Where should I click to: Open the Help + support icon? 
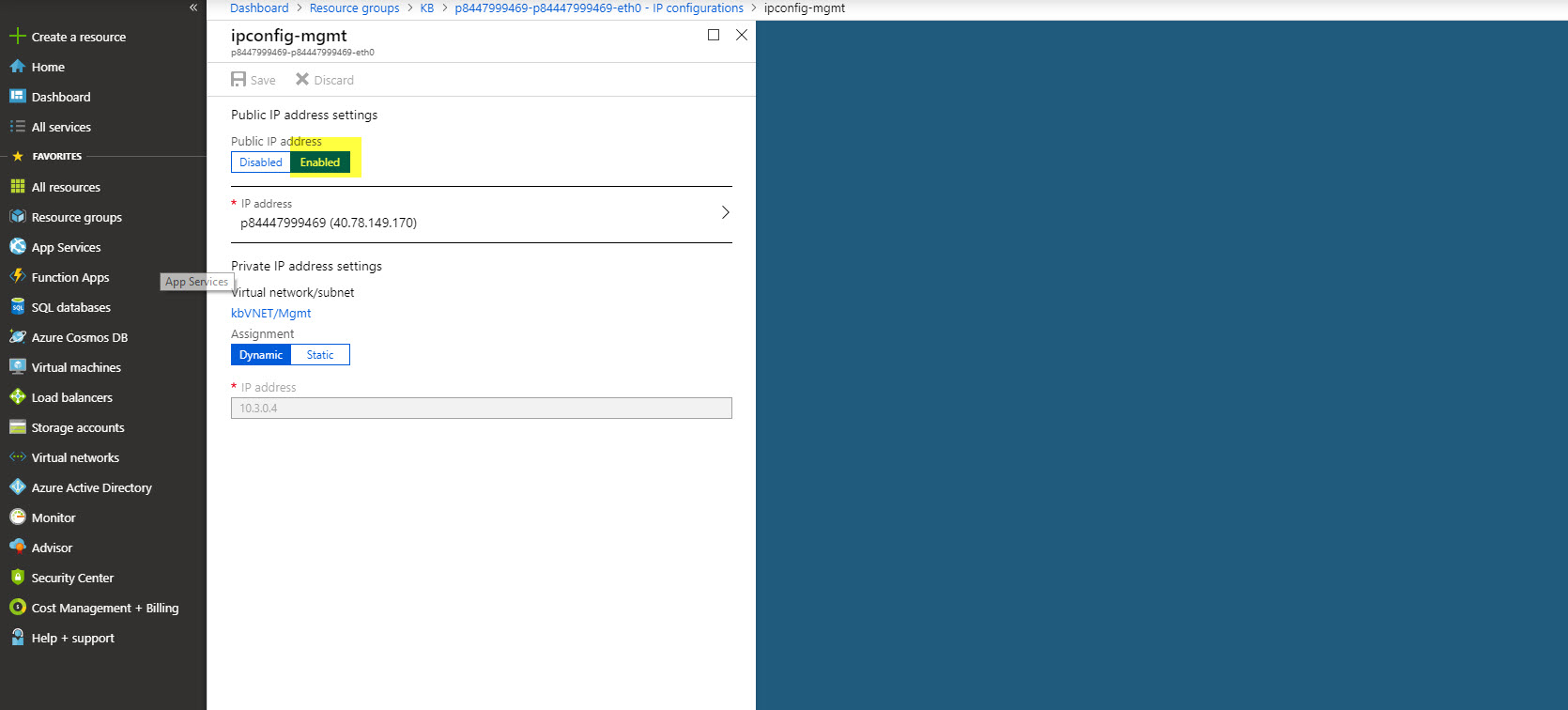click(x=17, y=638)
